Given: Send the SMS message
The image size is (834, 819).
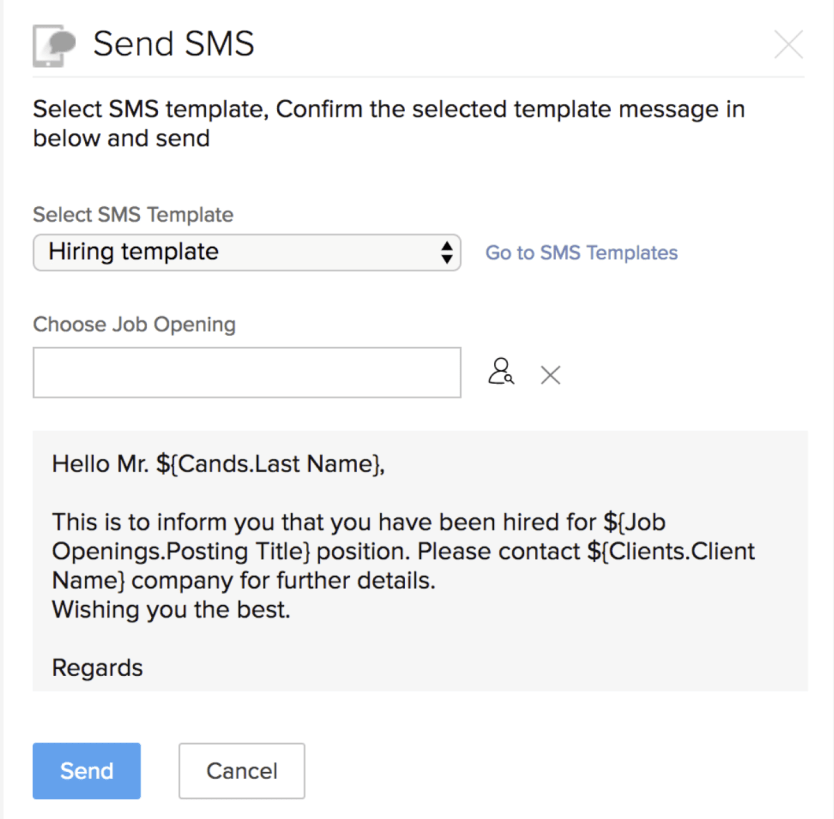Looking at the screenshot, I should 87,771.
